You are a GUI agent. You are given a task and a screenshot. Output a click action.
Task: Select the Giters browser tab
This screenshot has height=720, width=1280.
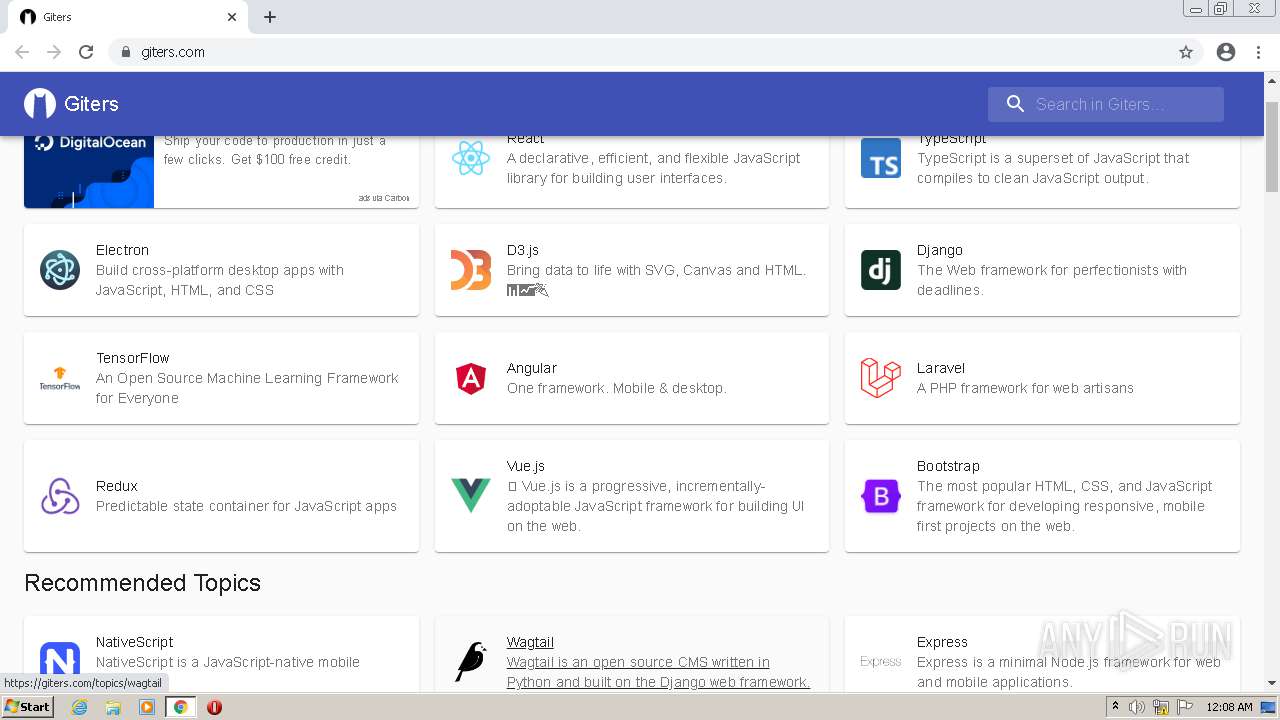point(128,17)
